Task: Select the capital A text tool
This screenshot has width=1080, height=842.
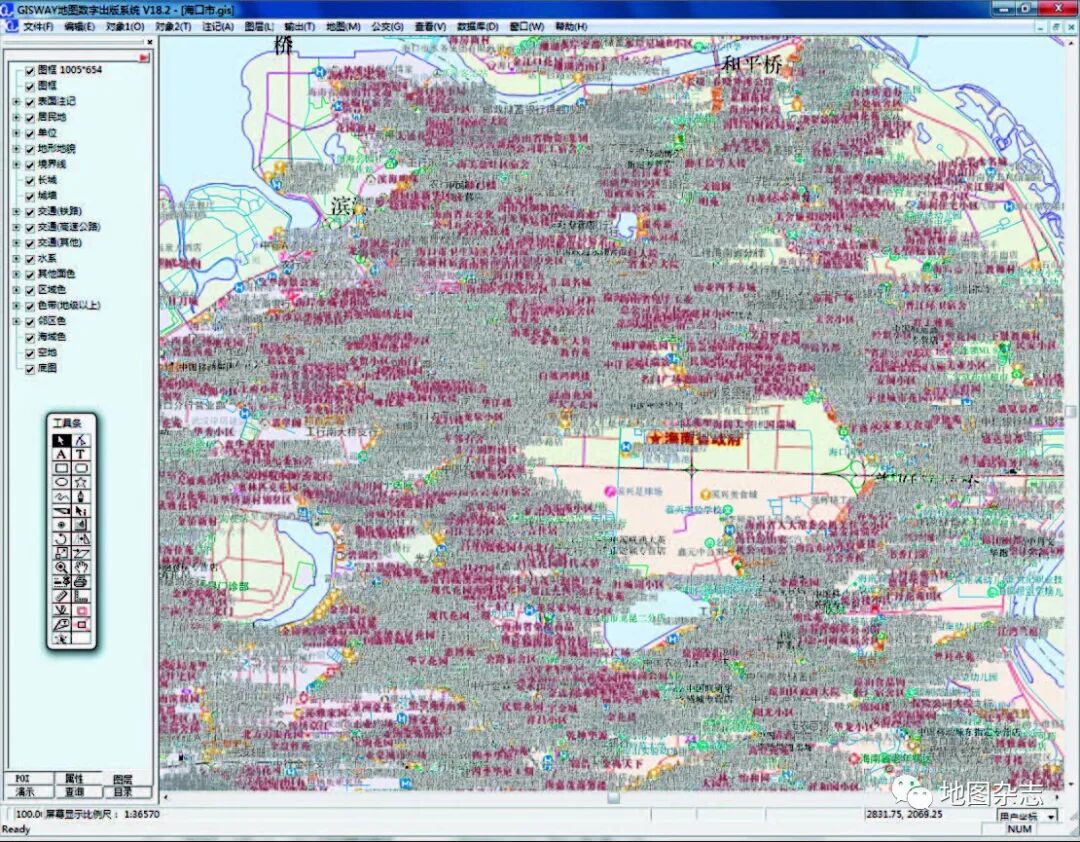Action: click(62, 454)
